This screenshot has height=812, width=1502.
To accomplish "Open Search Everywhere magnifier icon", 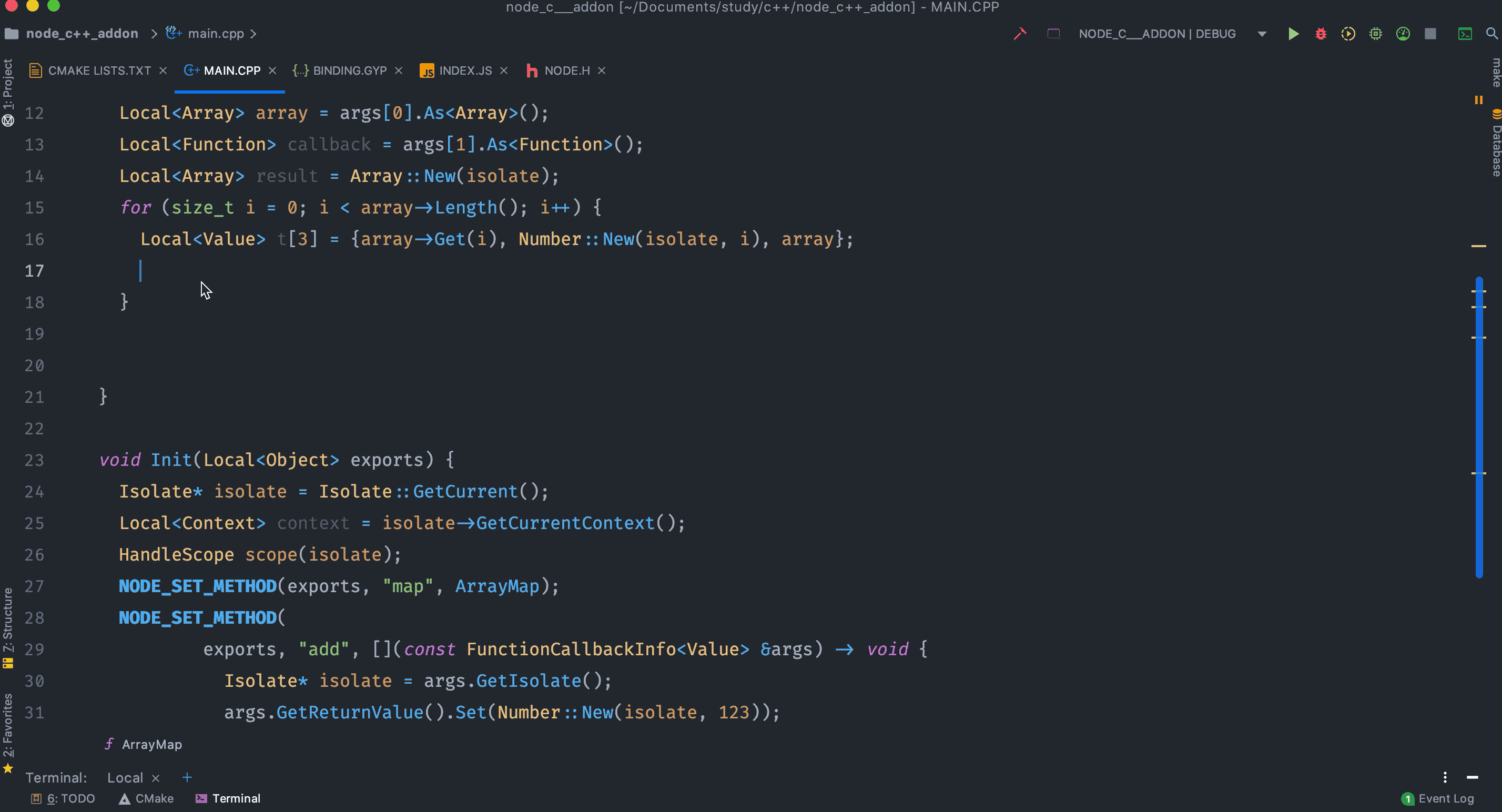I will (x=1491, y=34).
